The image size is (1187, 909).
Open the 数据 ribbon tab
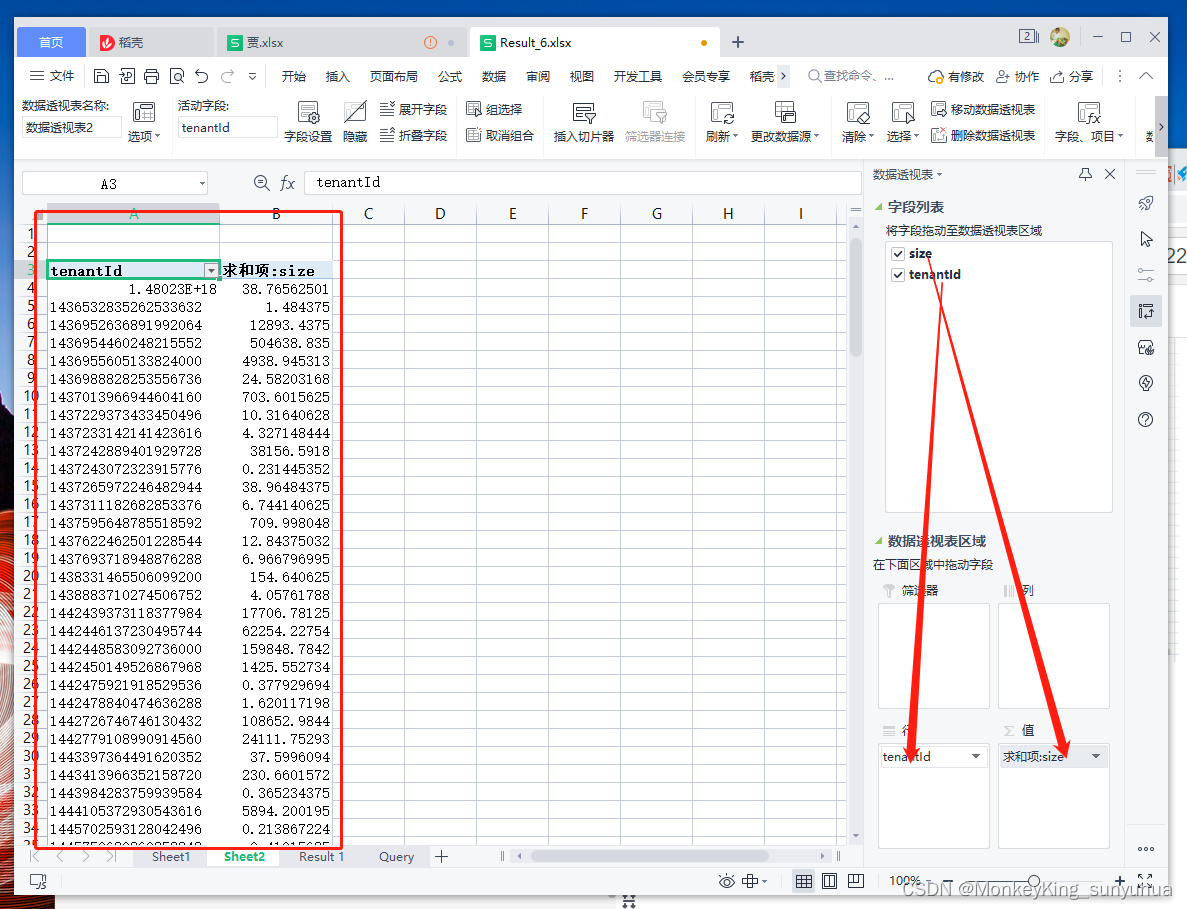494,76
